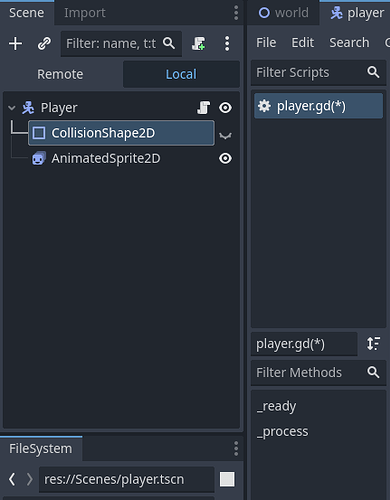
Task: Select player.gd(*) in the scripts list
Action: click(318, 106)
